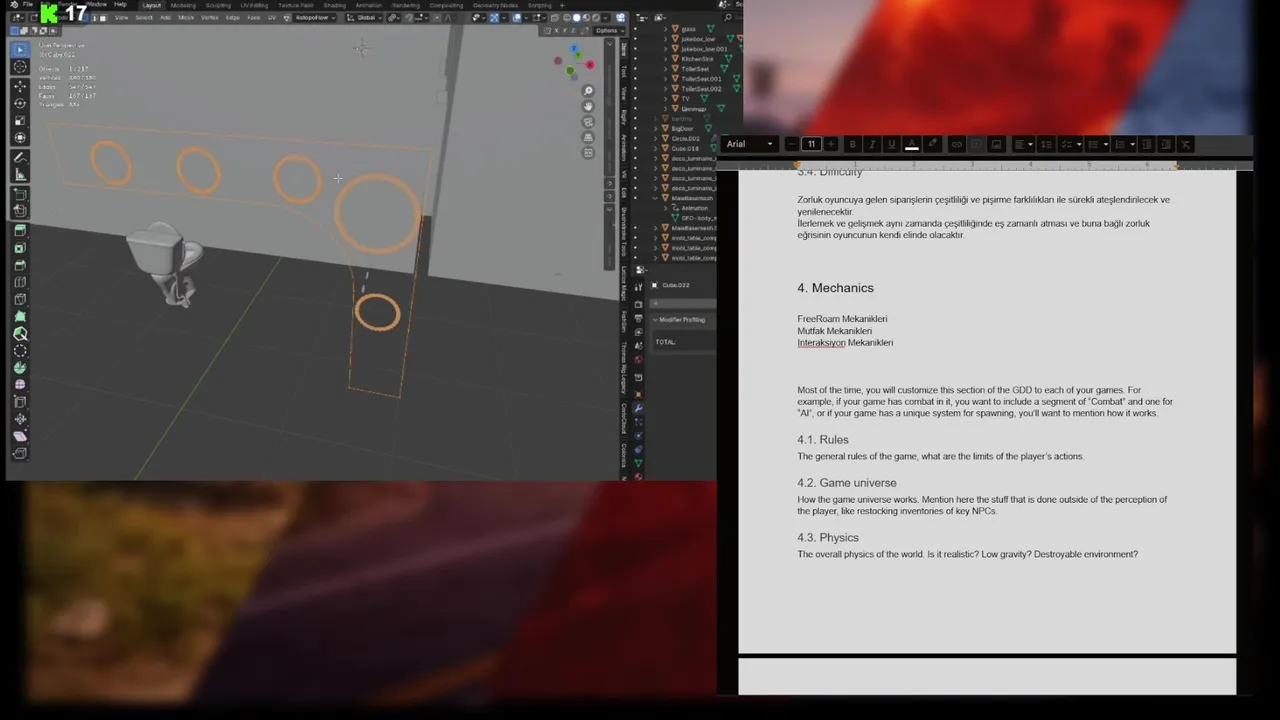This screenshot has height=720, width=1280.
Task: Open Blender Help menu
Action: click(120, 5)
